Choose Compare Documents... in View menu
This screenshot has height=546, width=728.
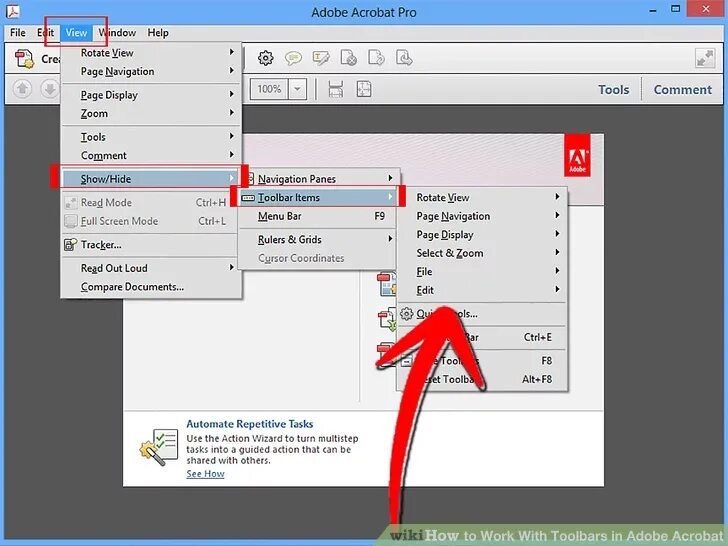[151, 287]
